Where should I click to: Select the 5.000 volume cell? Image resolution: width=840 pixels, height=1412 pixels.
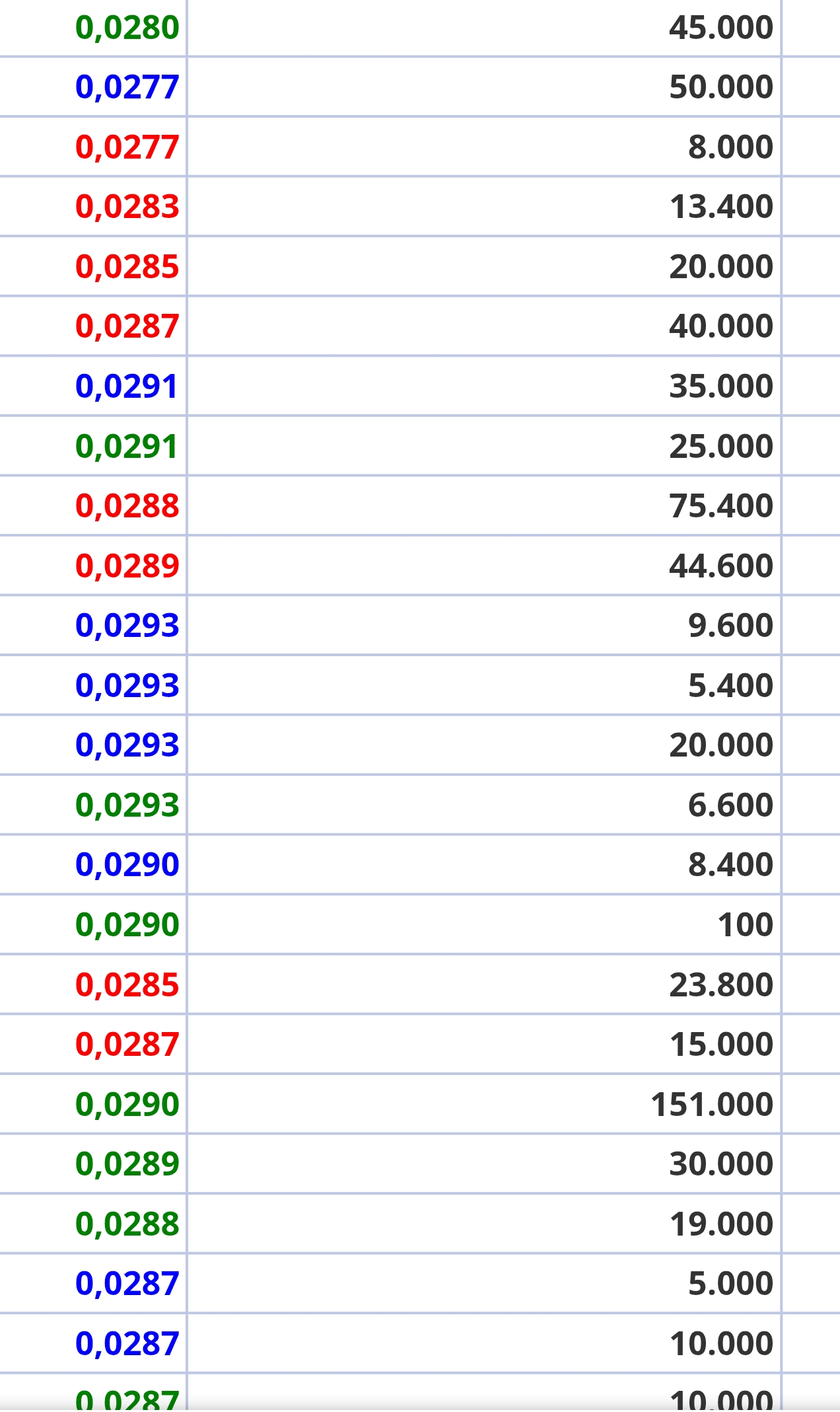pyautogui.click(x=730, y=1284)
